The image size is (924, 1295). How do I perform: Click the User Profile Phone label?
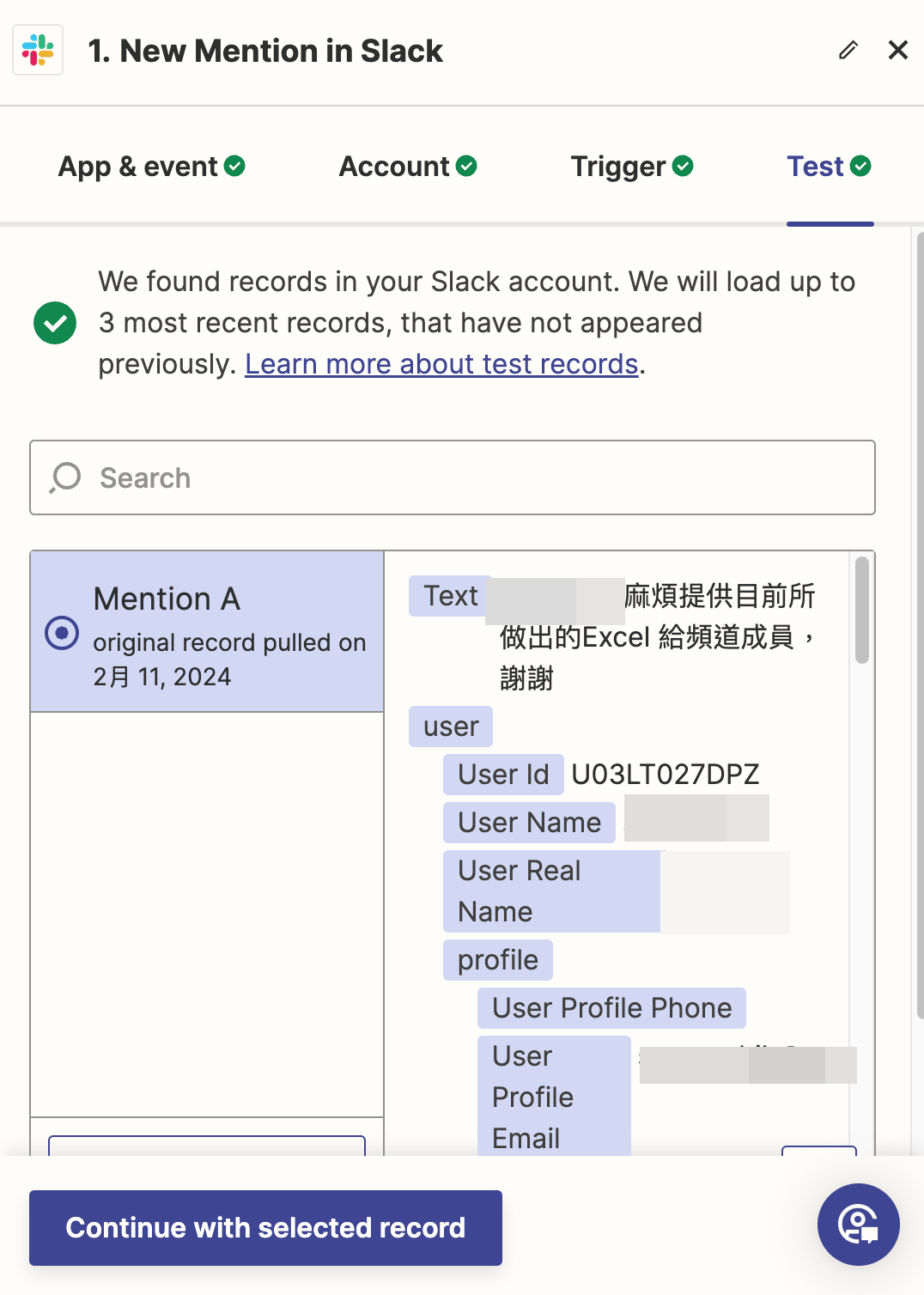coord(612,1008)
